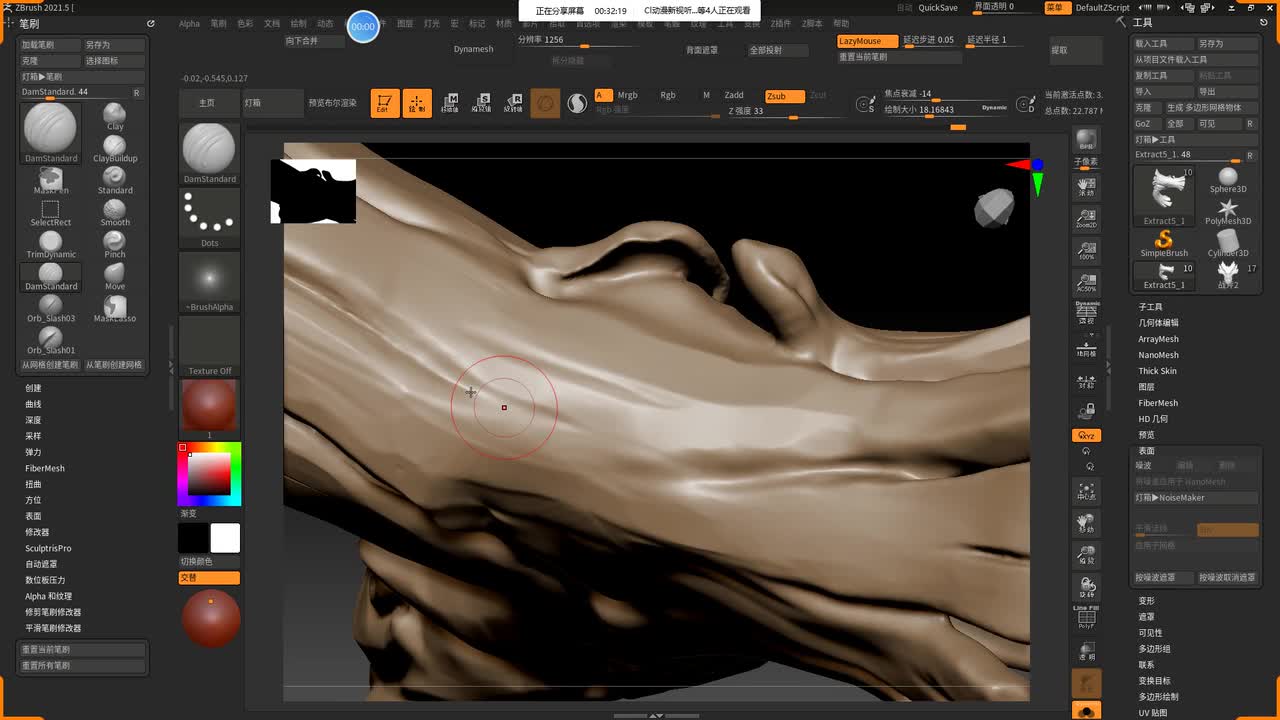Screen dimensions: 1280x720
Task: Toggle the orange Xyz rotation button
Action: click(x=1086, y=436)
